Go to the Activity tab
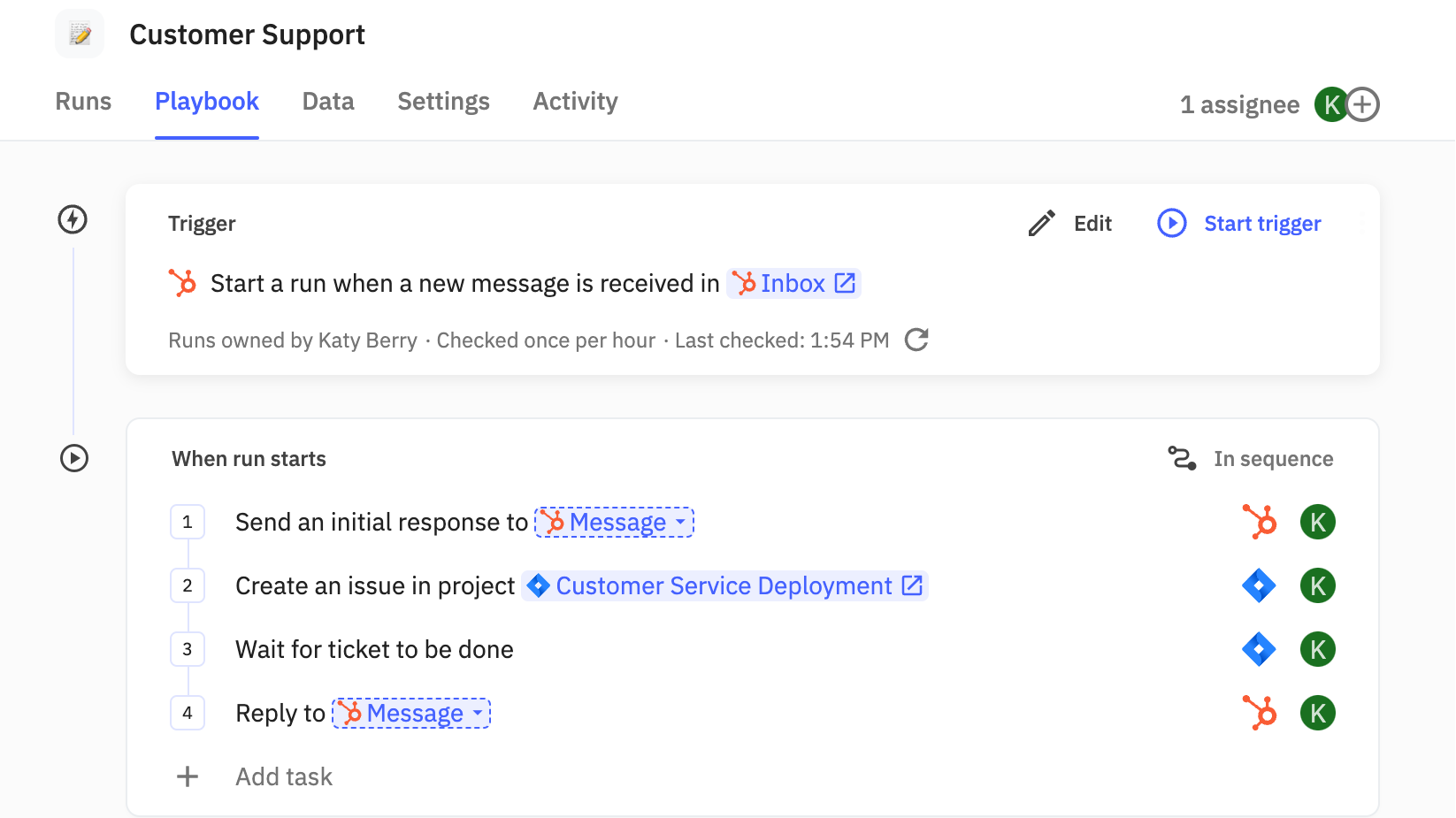This screenshot has height=818, width=1456. point(575,102)
